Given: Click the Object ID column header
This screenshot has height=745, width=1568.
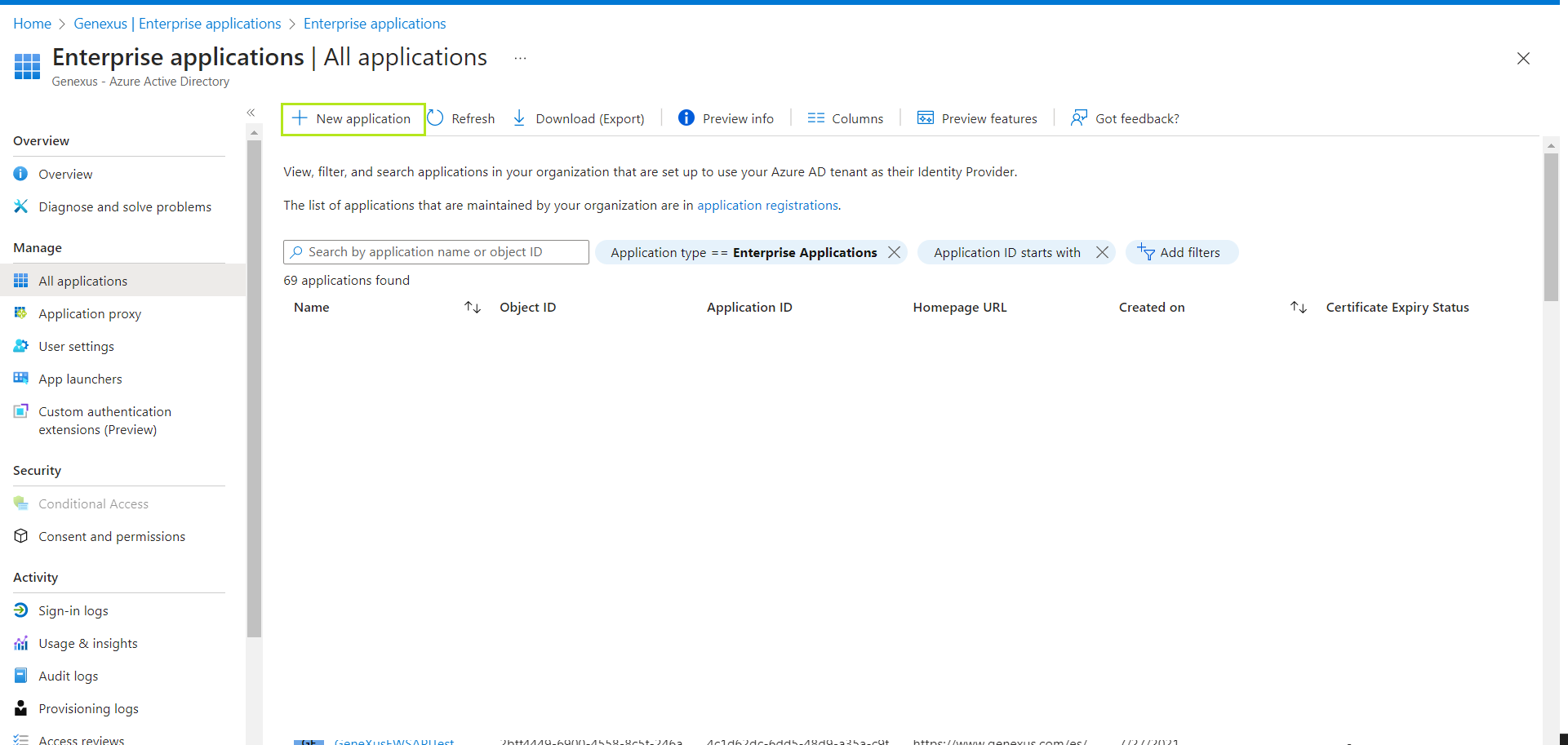Looking at the screenshot, I should (527, 308).
